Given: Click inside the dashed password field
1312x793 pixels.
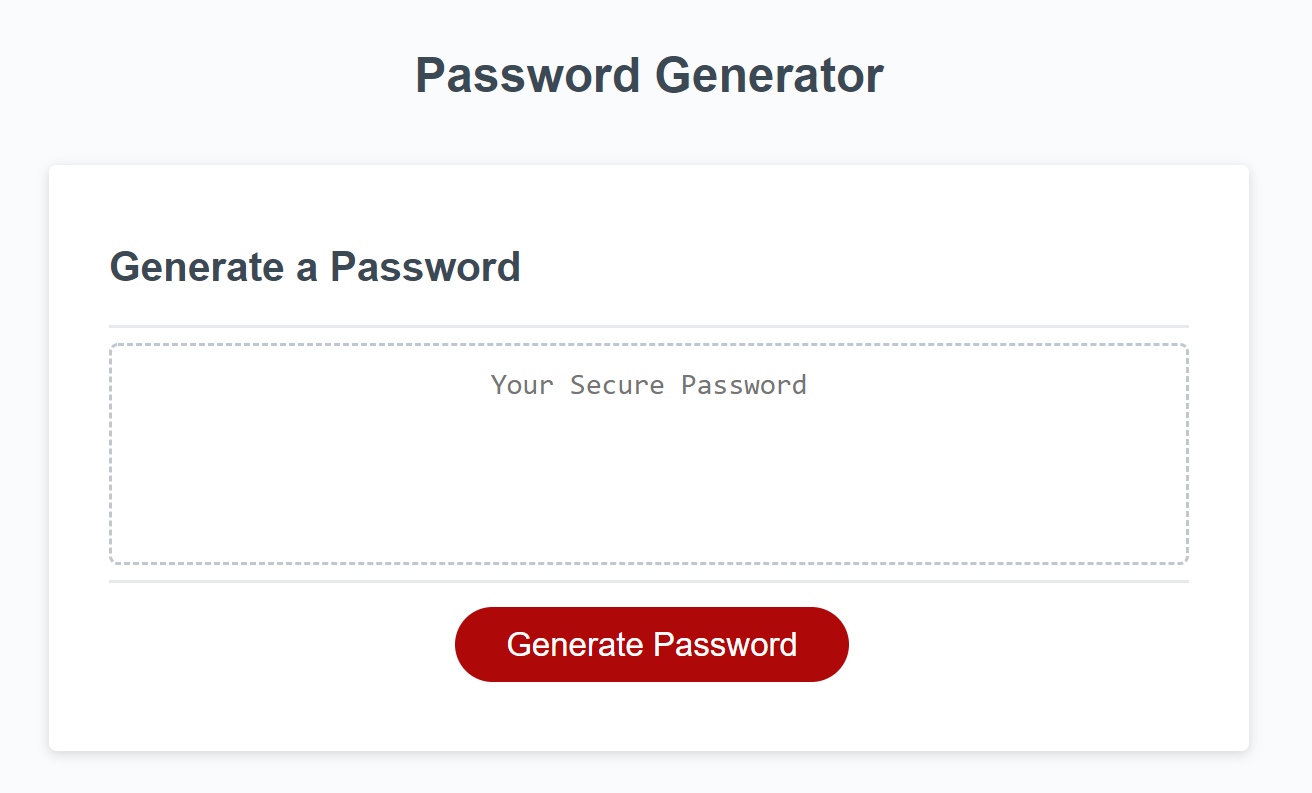Looking at the screenshot, I should click(649, 470).
